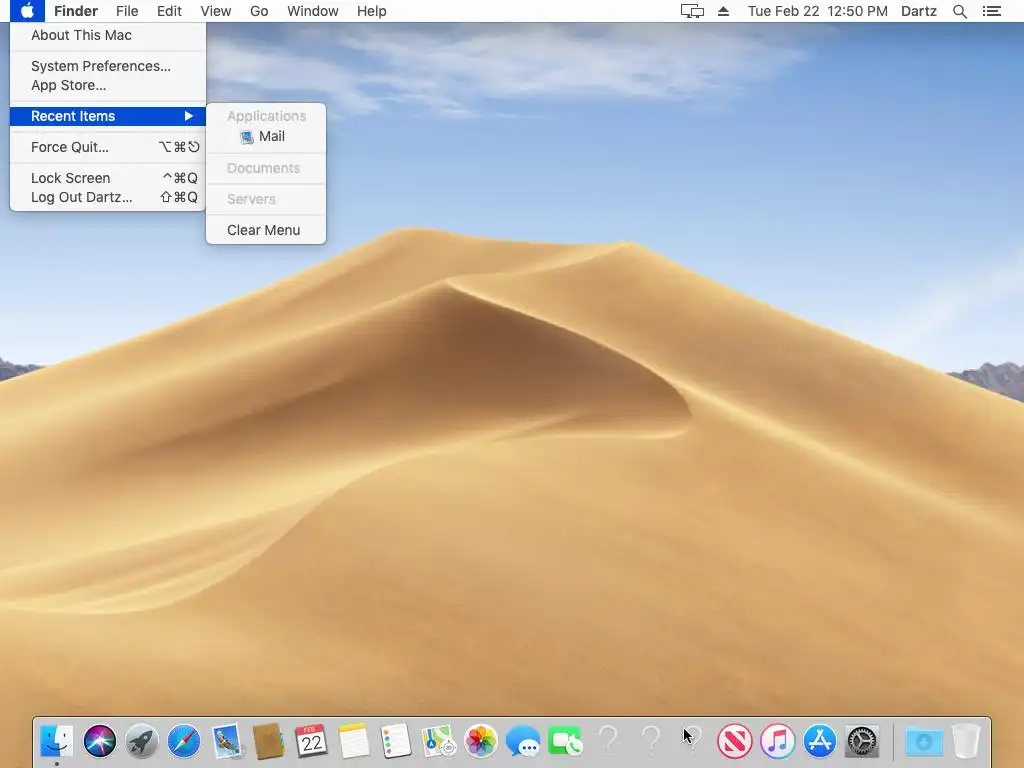Open Reminders list icon in Dock
Viewport: 1024px width, 768px height.
tap(396, 741)
